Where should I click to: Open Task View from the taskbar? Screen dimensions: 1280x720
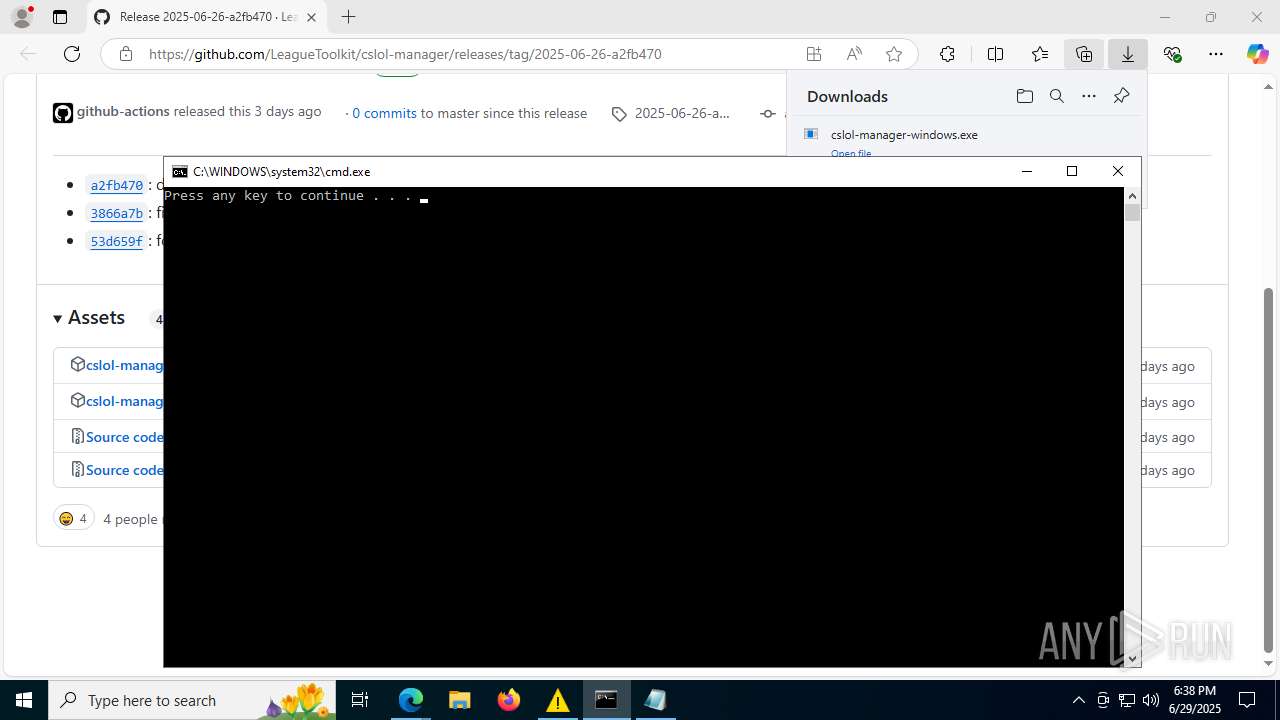coord(360,700)
